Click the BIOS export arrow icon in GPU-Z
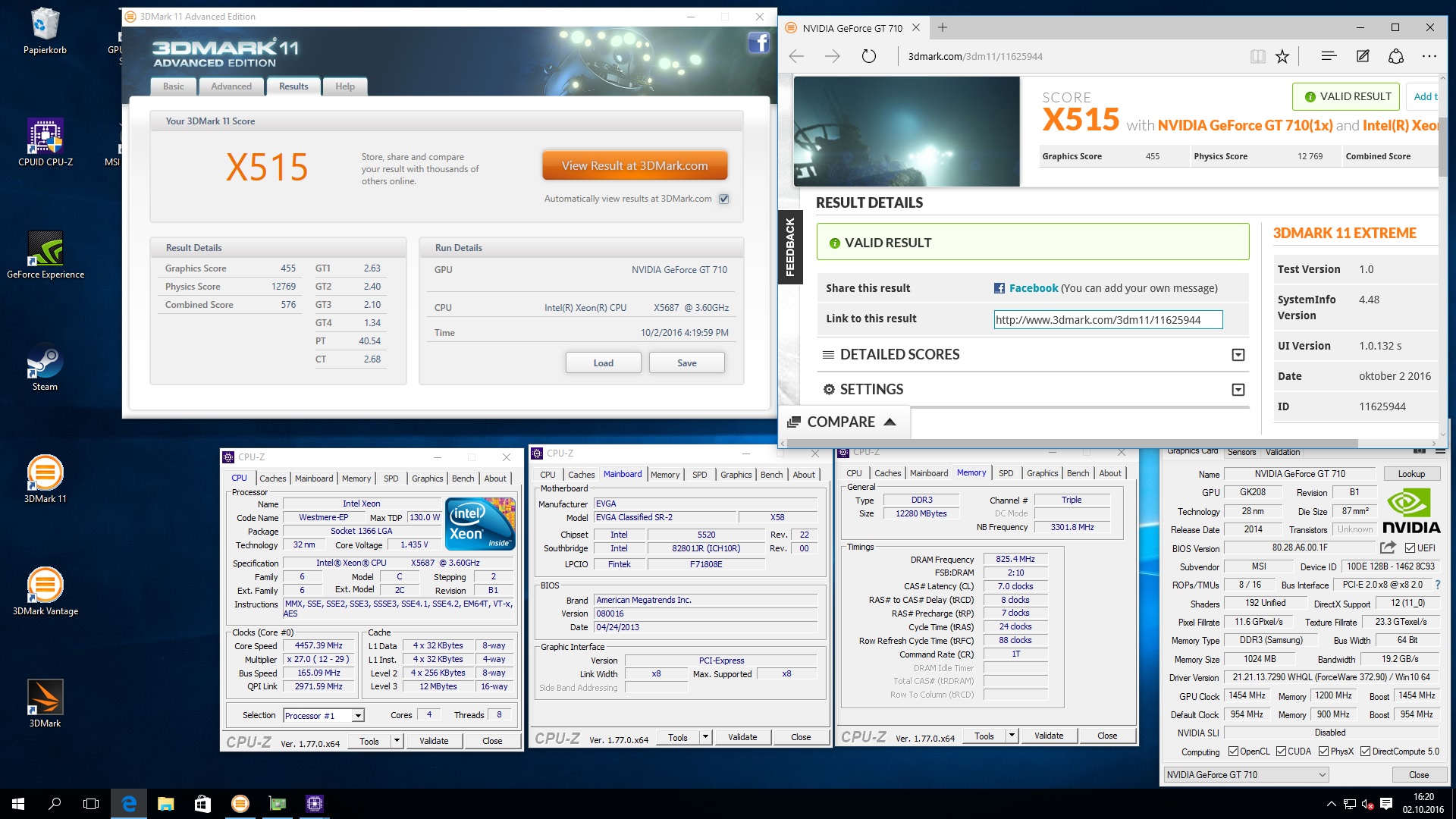 [x=1388, y=548]
